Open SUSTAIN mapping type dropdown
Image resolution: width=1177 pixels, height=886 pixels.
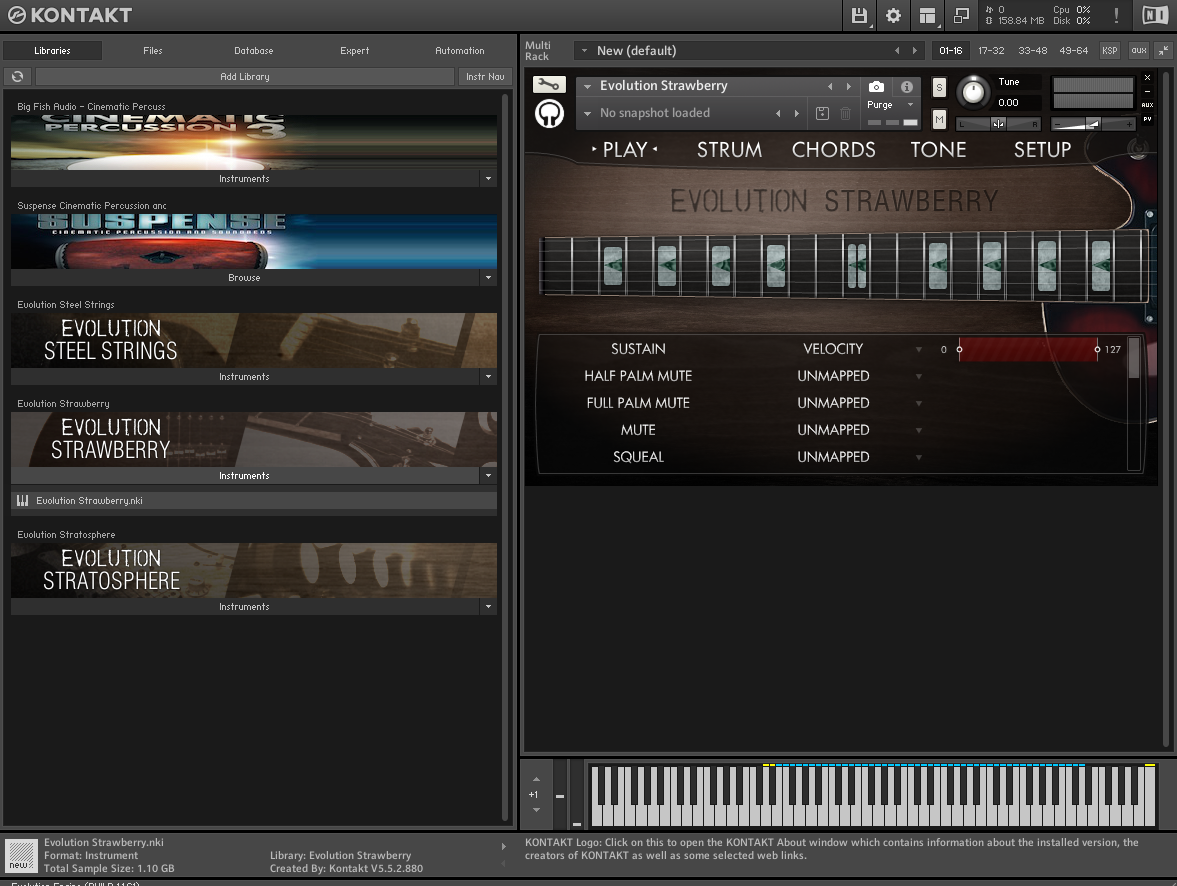[x=919, y=349]
